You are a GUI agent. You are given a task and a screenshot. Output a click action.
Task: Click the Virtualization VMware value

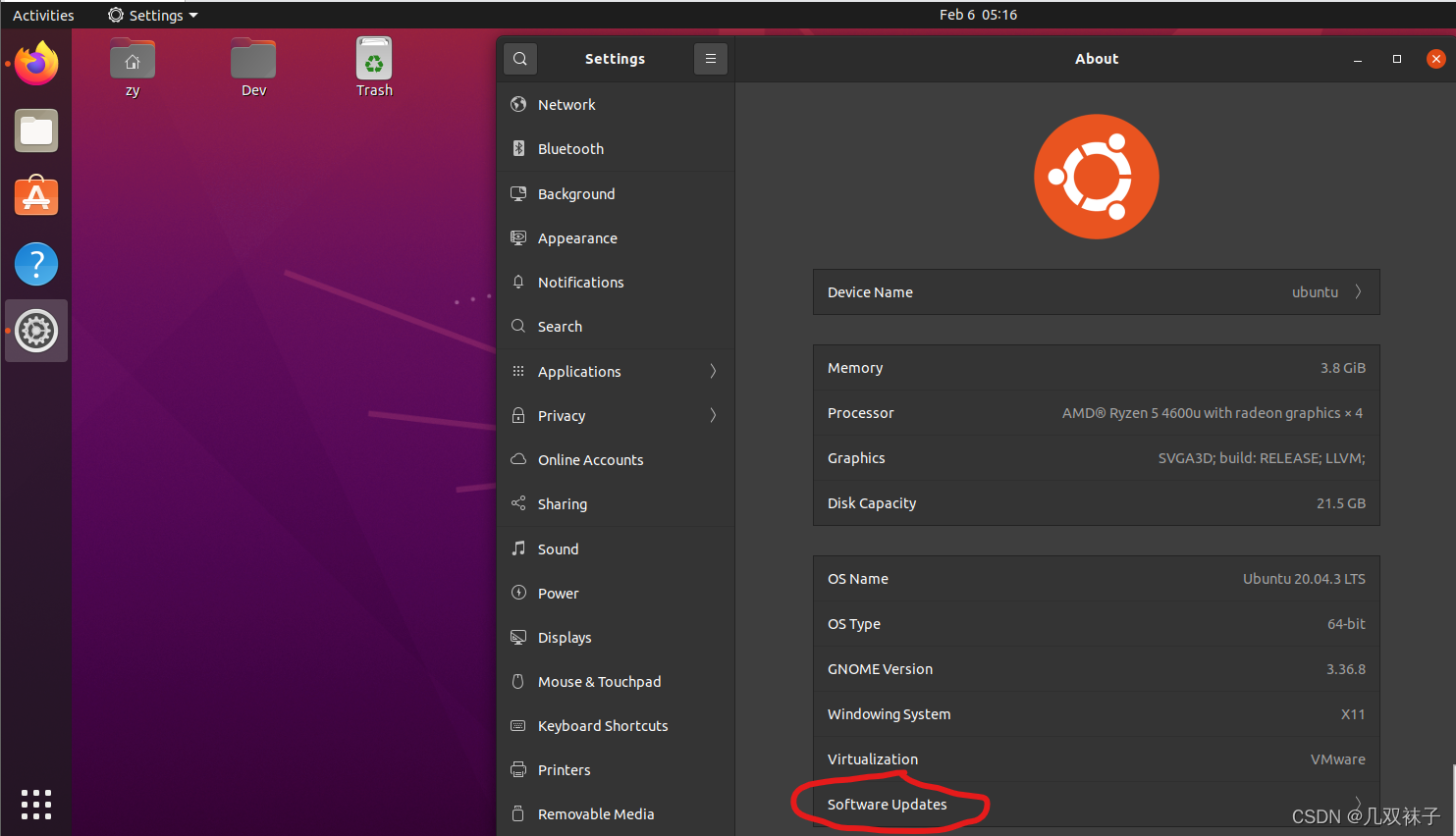click(x=1337, y=759)
